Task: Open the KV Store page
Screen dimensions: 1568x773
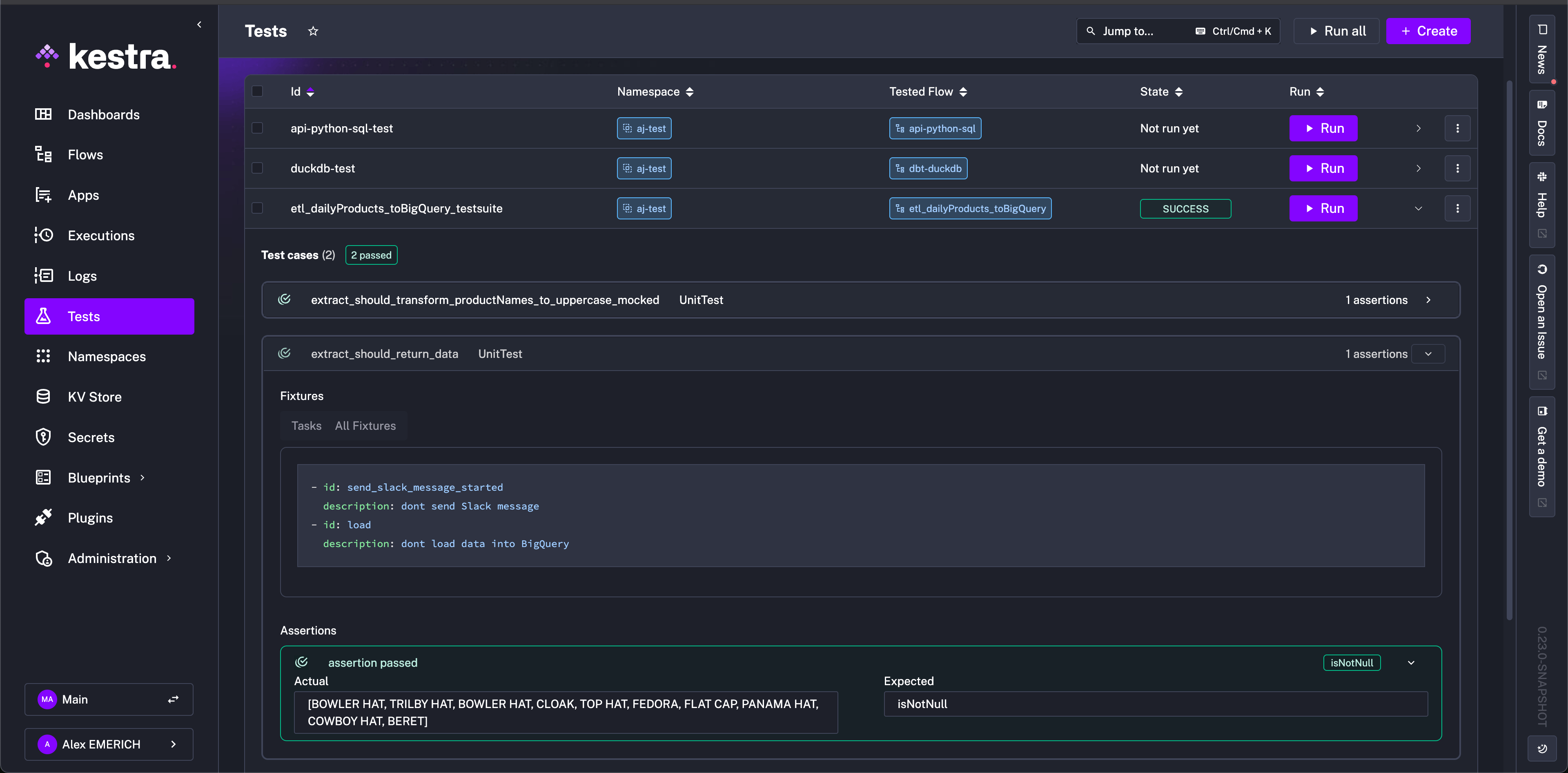Action: pyautogui.click(x=94, y=397)
